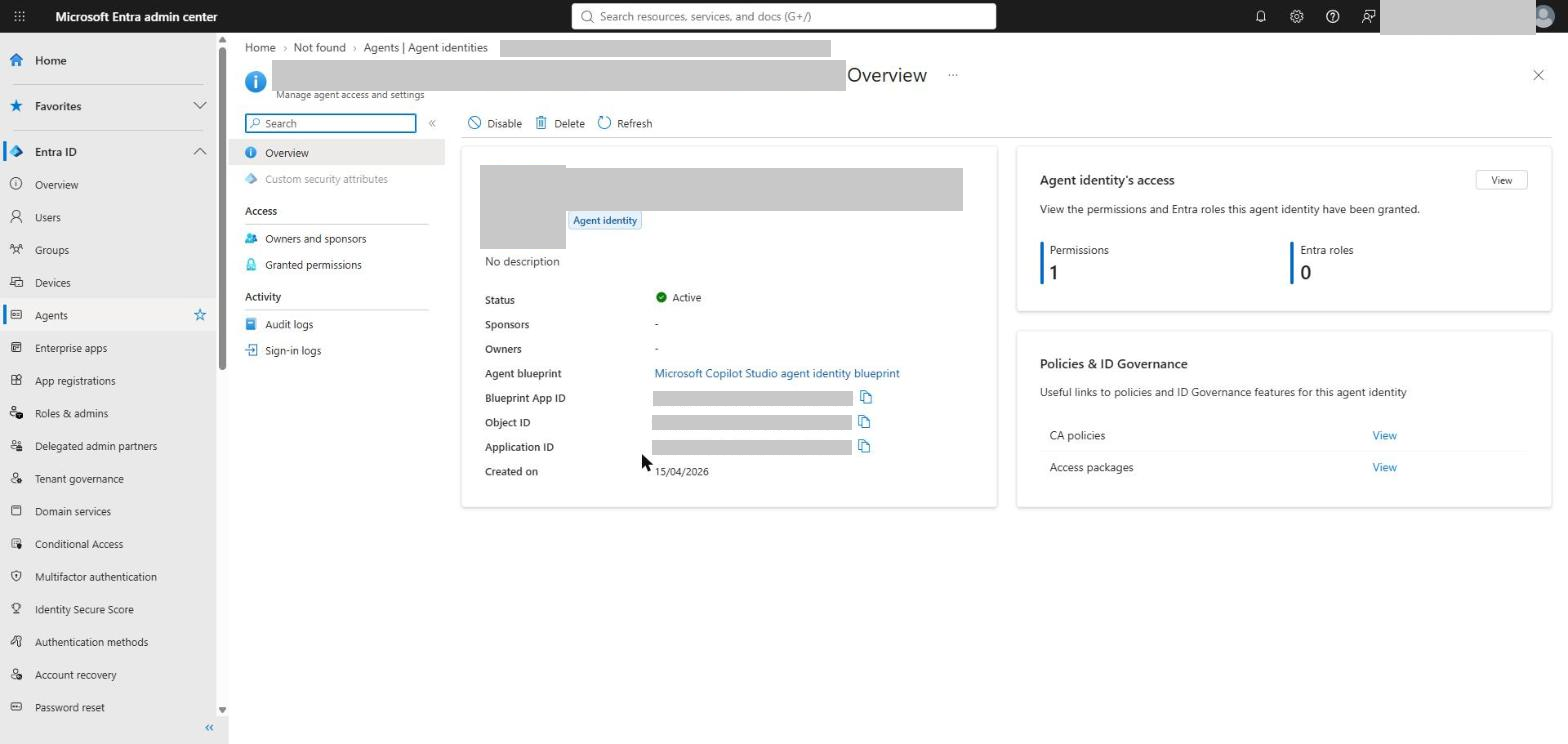This screenshot has height=744, width=1568.
Task: Open the app launcher waffle icon
Action: [x=19, y=17]
